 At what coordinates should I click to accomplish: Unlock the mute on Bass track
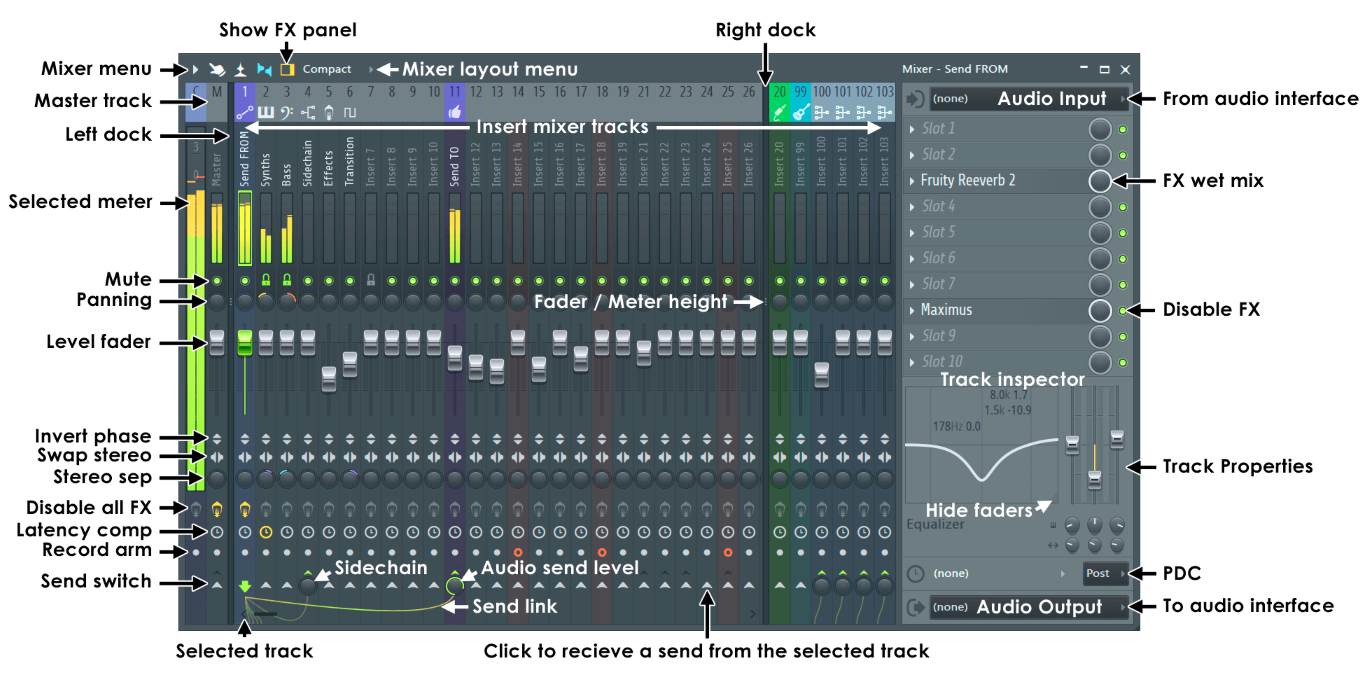287,281
